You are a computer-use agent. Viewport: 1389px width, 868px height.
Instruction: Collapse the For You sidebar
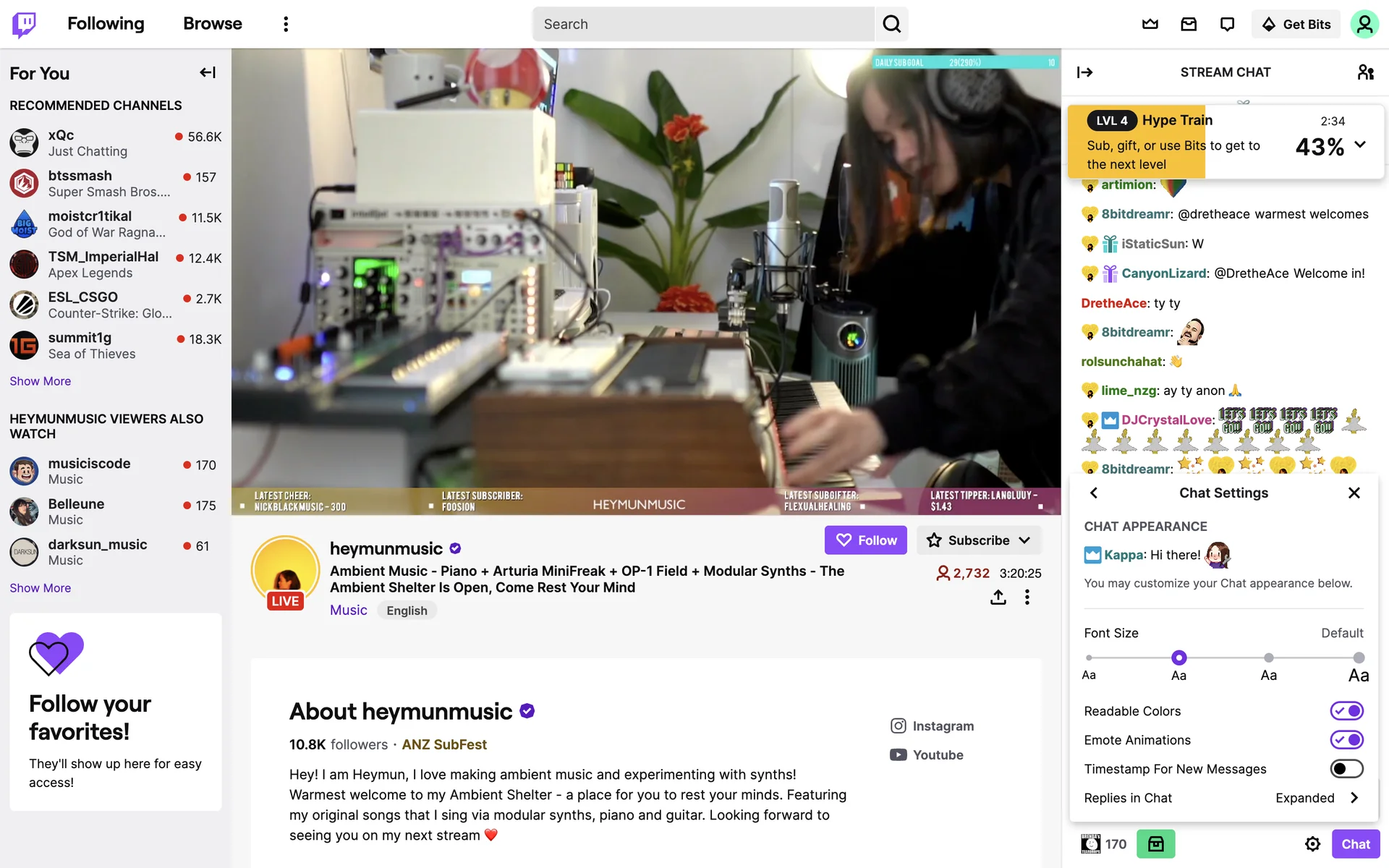point(208,72)
